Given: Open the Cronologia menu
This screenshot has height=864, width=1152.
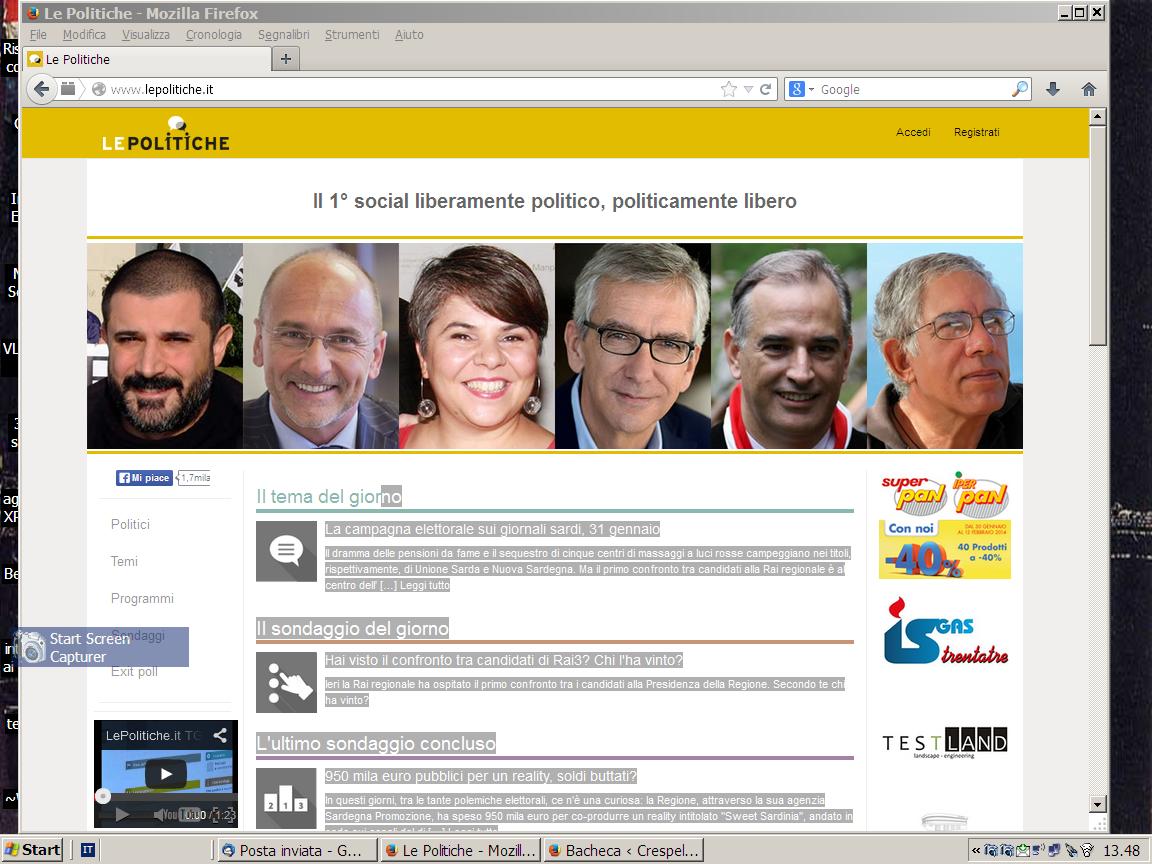Looking at the screenshot, I should point(214,34).
